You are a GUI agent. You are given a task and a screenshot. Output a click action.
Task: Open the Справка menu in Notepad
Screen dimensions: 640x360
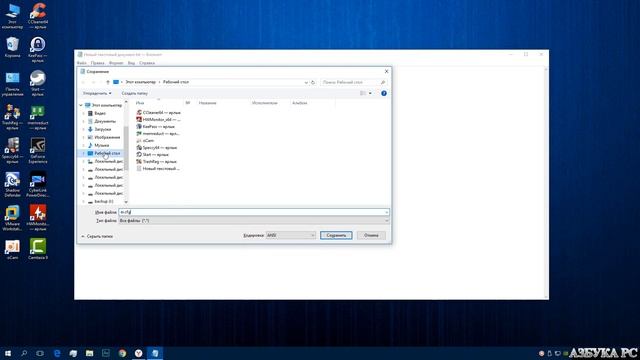click(x=147, y=63)
